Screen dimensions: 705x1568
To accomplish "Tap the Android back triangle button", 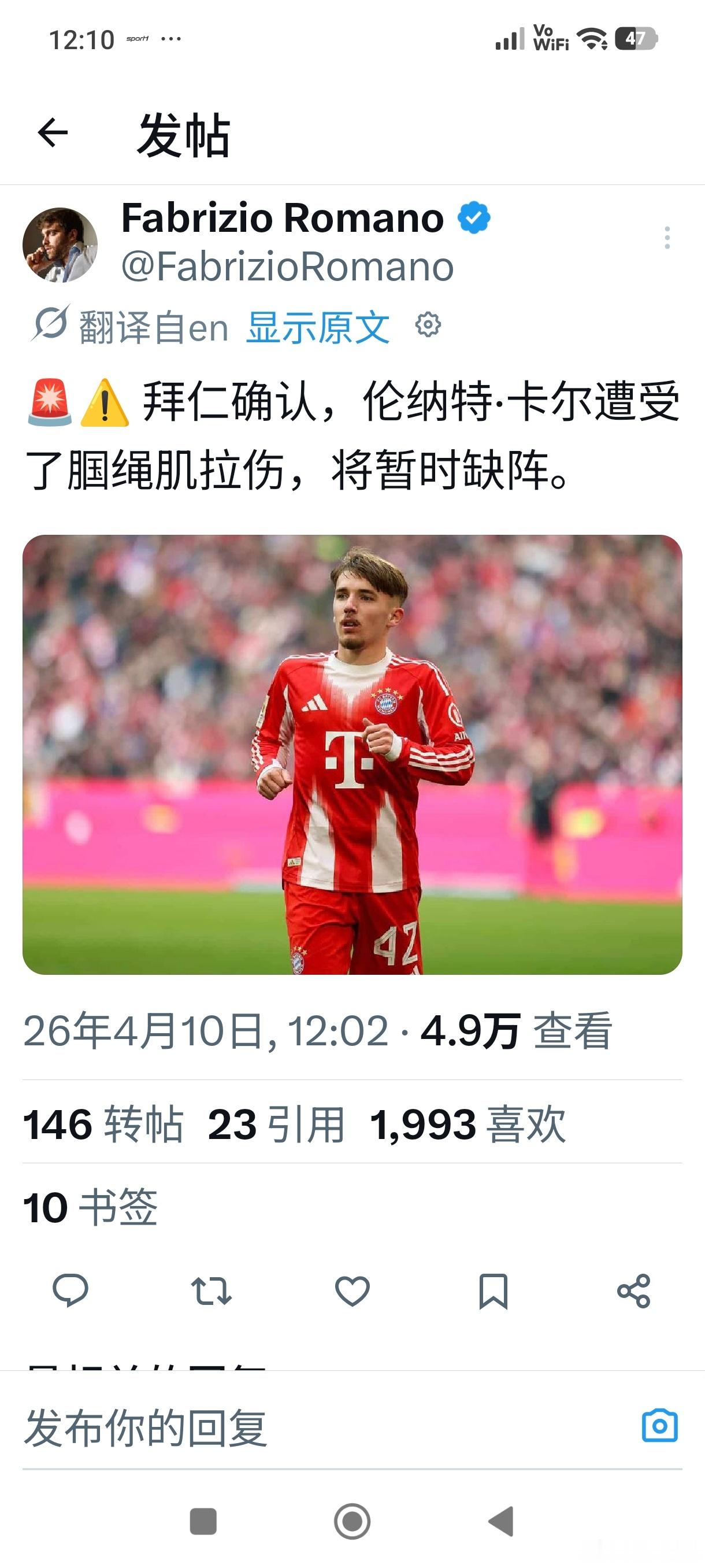I will (x=501, y=1522).
